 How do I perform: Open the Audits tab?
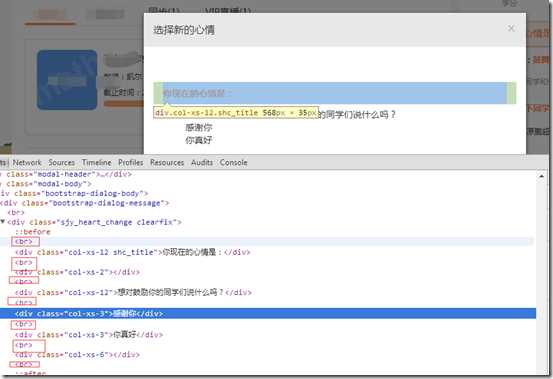coord(202,163)
